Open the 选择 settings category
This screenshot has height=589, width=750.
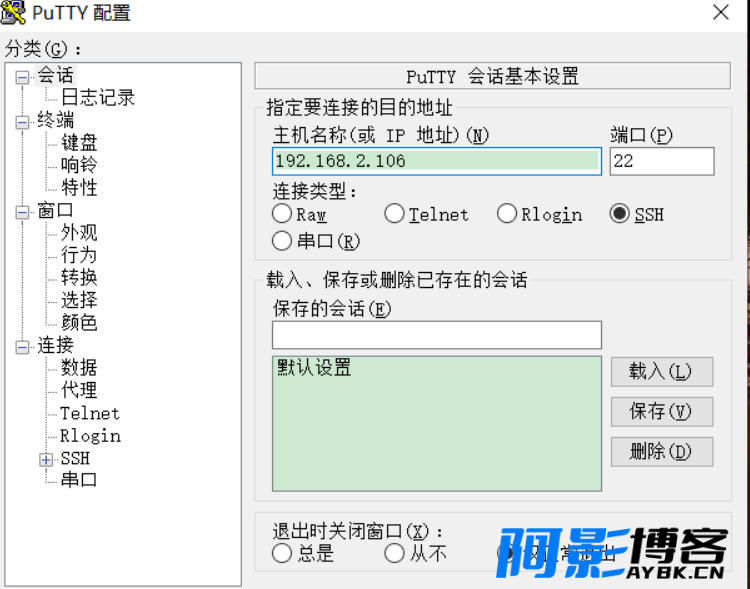pyautogui.click(x=79, y=300)
